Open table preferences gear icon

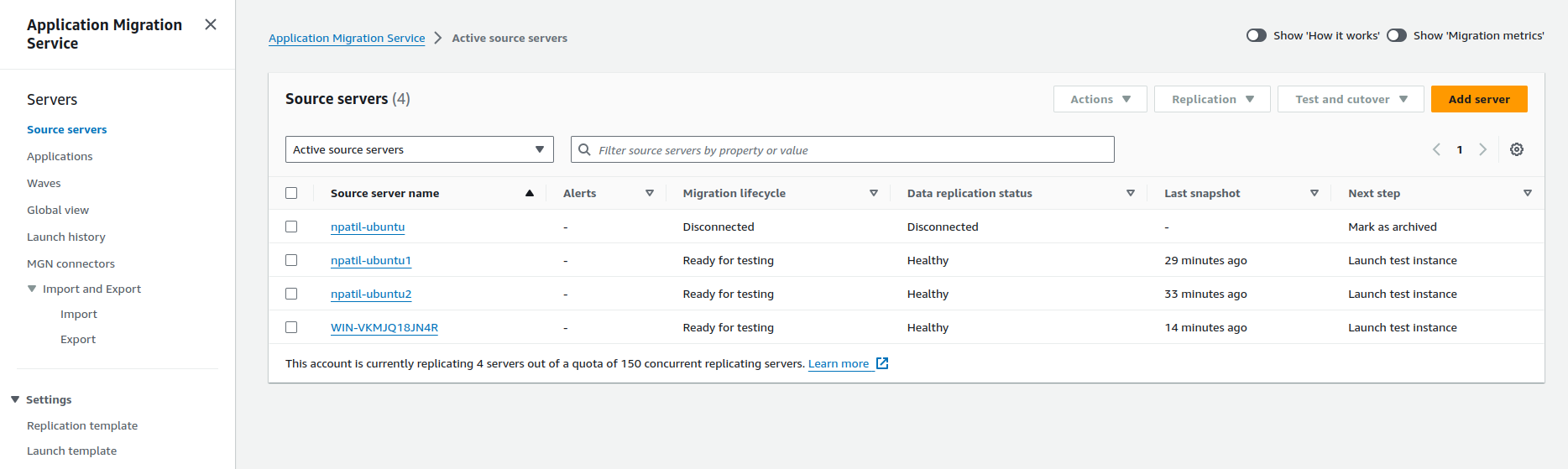pos(1517,149)
